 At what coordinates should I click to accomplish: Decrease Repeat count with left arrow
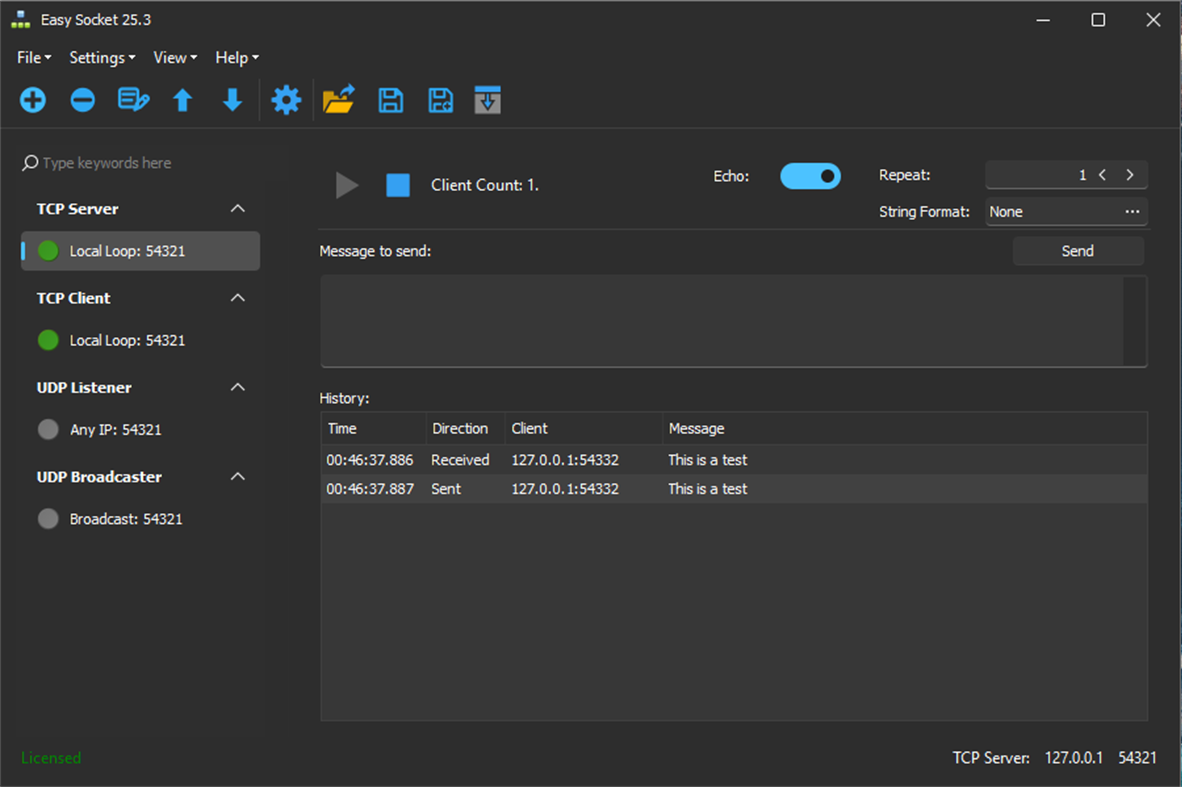tap(1103, 175)
